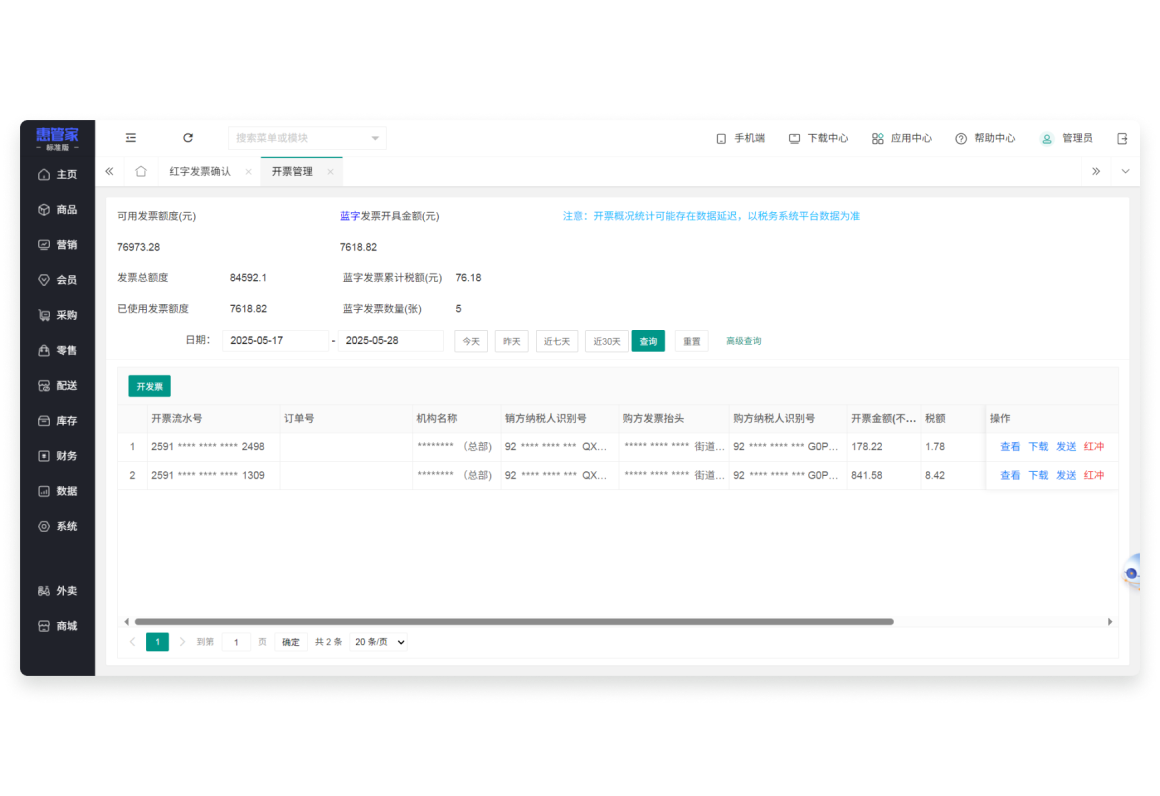The image size is (1160, 796).
Task: Click the start date field 2025-05-17
Action: point(275,341)
